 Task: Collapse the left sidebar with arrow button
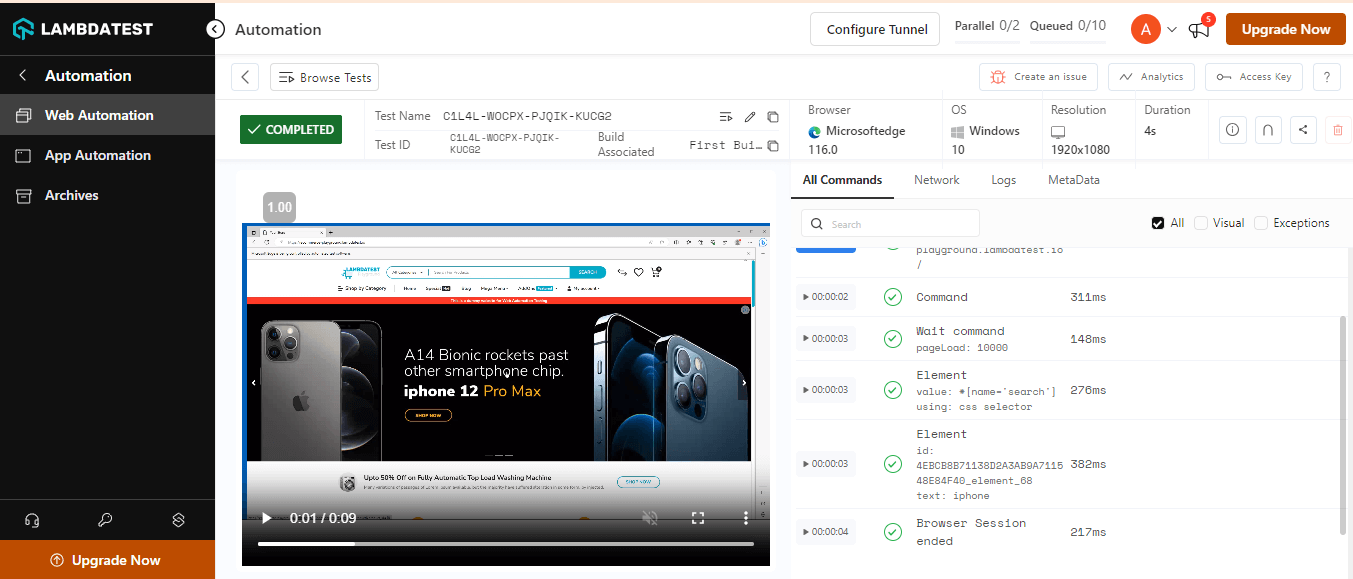[215, 29]
